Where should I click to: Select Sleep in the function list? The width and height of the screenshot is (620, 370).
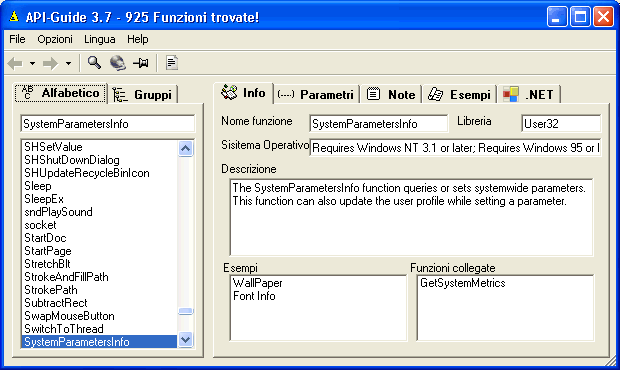[100, 186]
